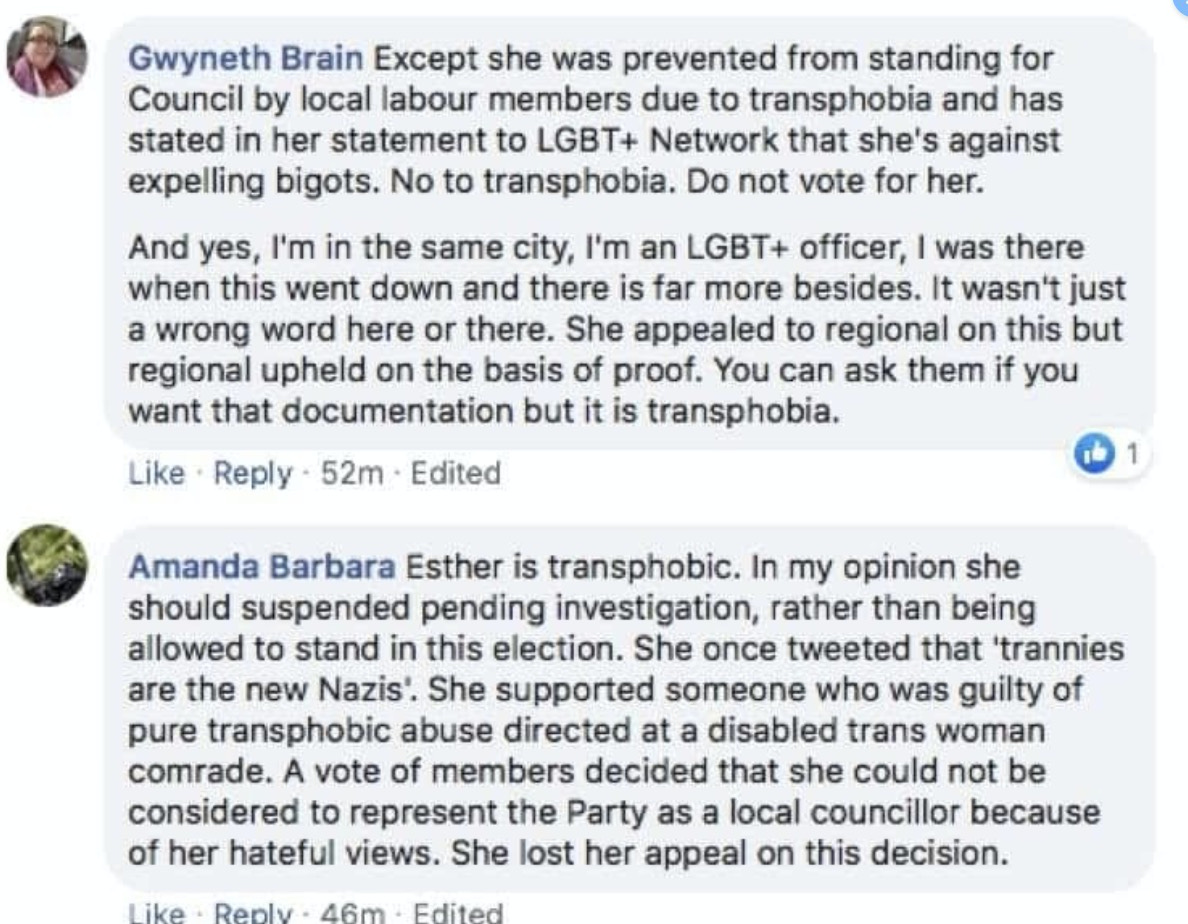The height and width of the screenshot is (924, 1188).
Task: Click the Gwyneth Brain name link
Action: (245, 58)
